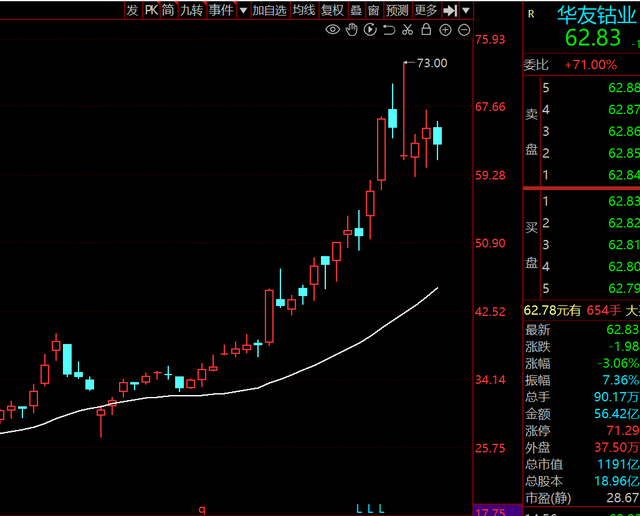Select buy order level 4 at 62.80

pos(591,267)
